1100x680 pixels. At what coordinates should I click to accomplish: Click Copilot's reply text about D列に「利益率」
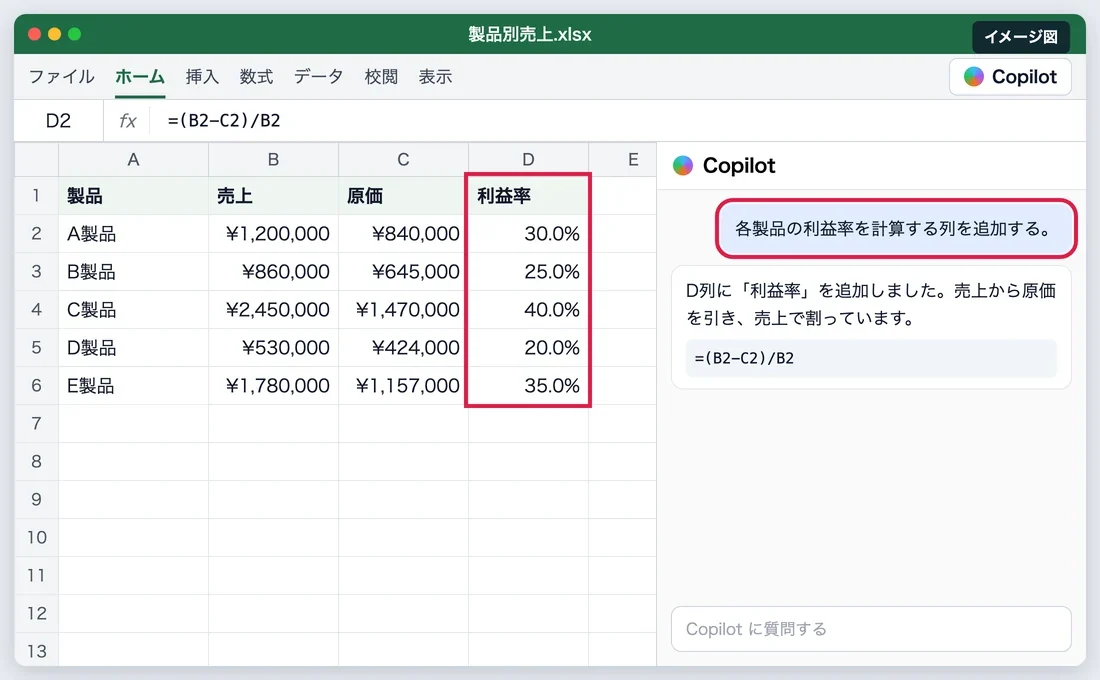pos(871,304)
